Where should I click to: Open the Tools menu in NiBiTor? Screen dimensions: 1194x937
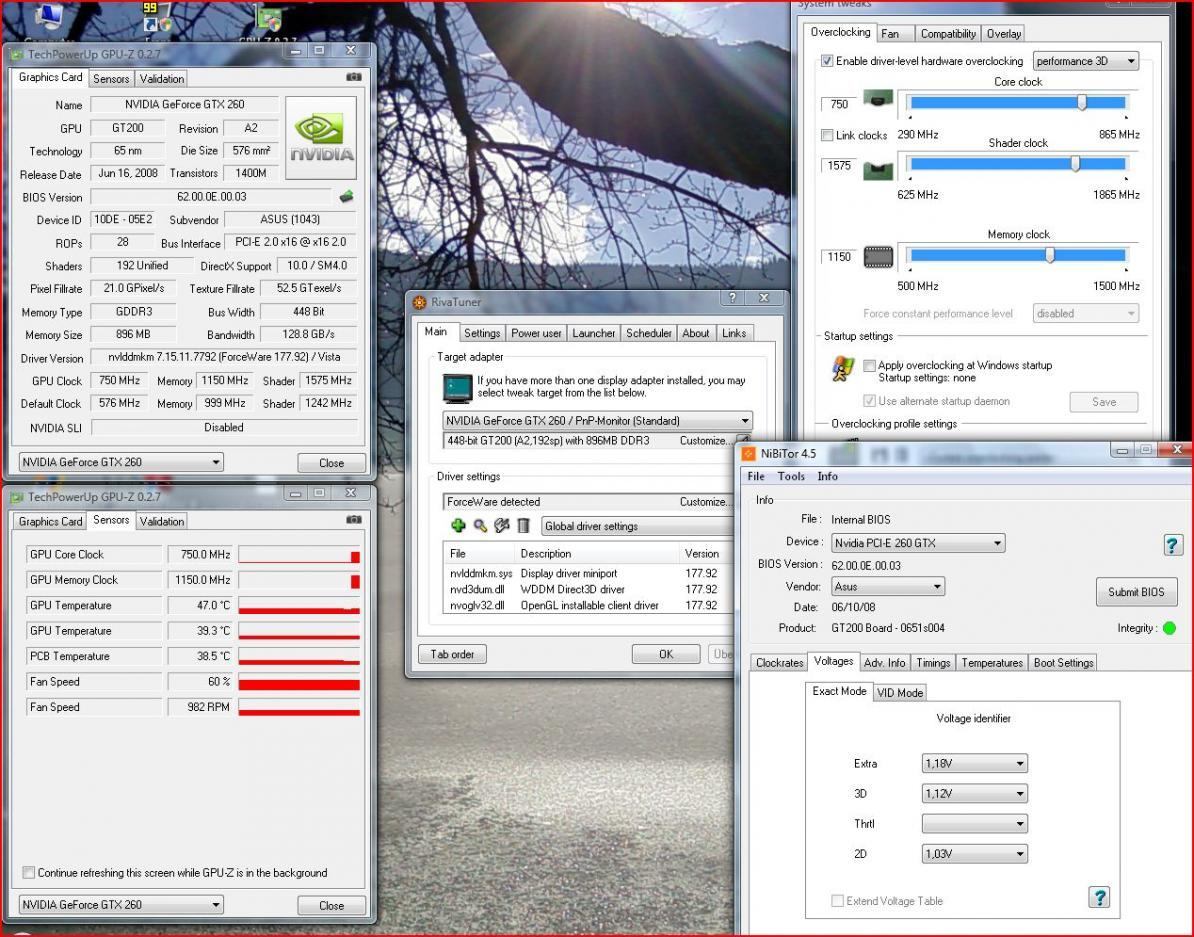pos(791,476)
